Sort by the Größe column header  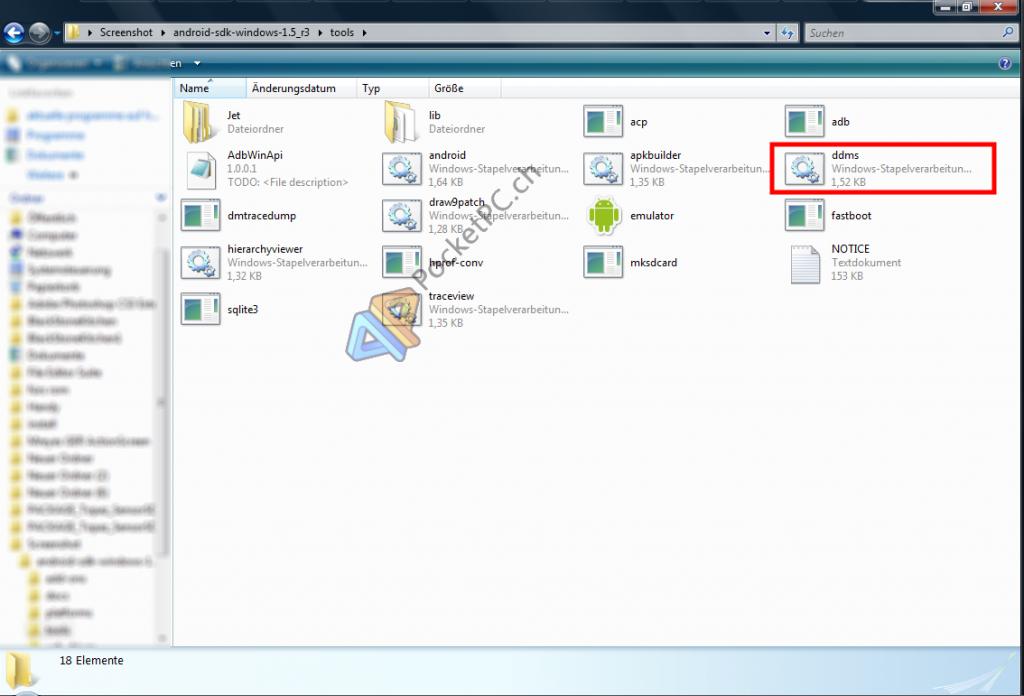point(464,88)
